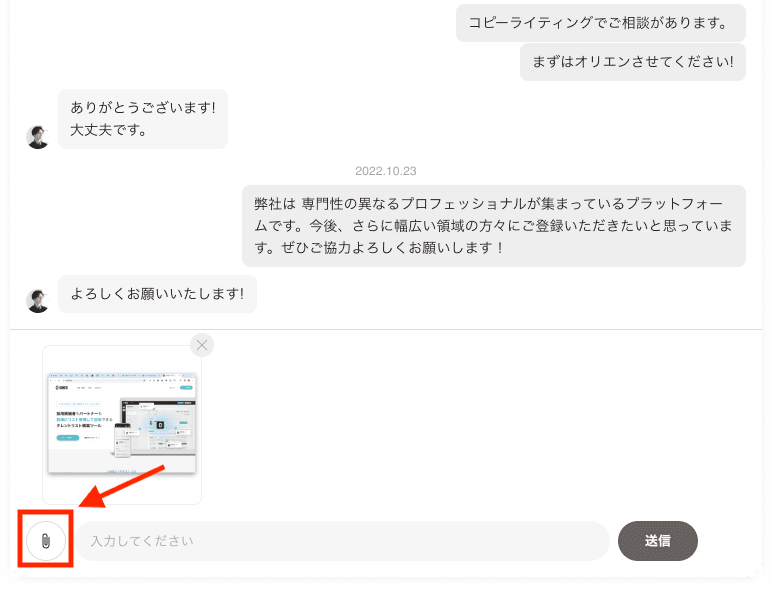Click the paperclip attach file icon
Image resolution: width=772 pixels, height=589 pixels.
(x=46, y=541)
